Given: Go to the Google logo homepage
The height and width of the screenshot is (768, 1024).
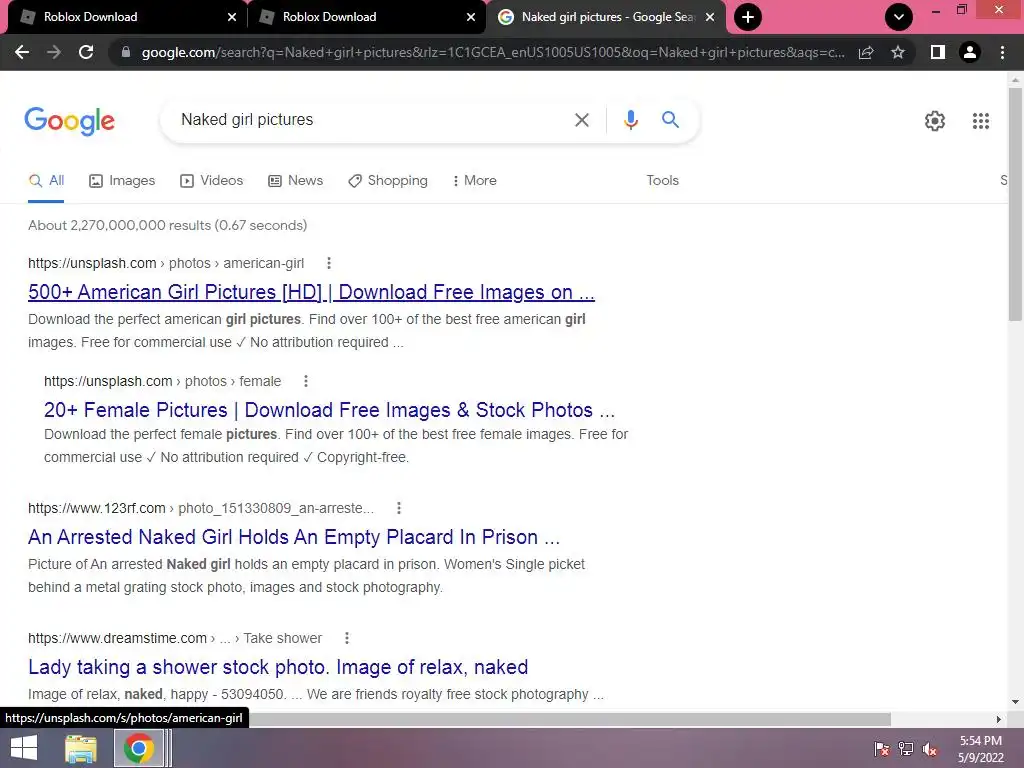Looking at the screenshot, I should click(69, 121).
